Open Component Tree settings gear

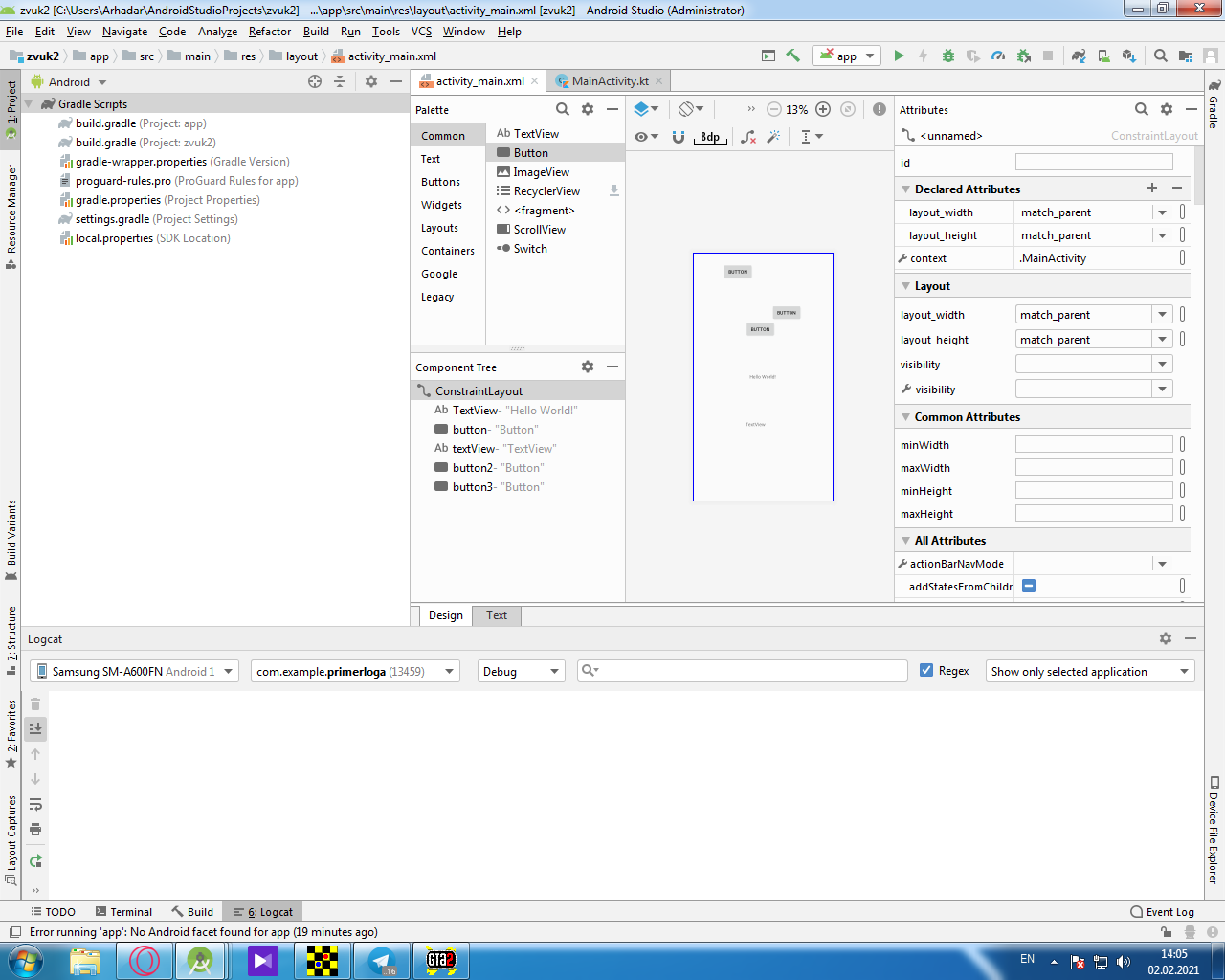coord(588,367)
